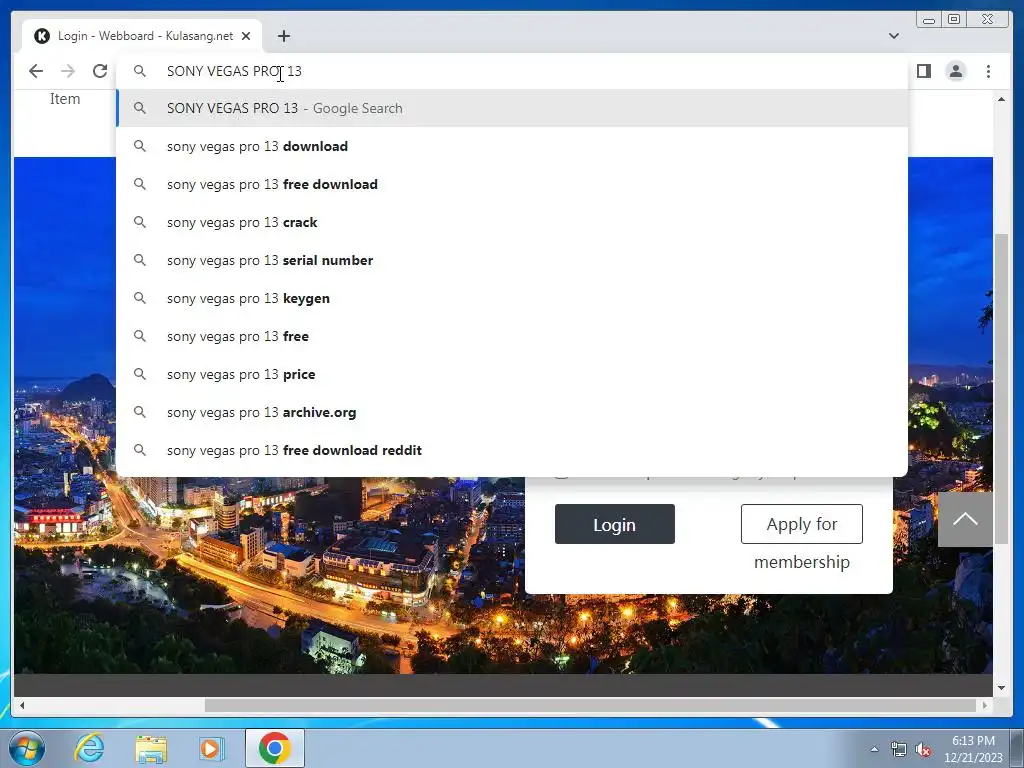Open Windows Explorer folder from taskbar
This screenshot has height=768, width=1024.
(x=151, y=748)
